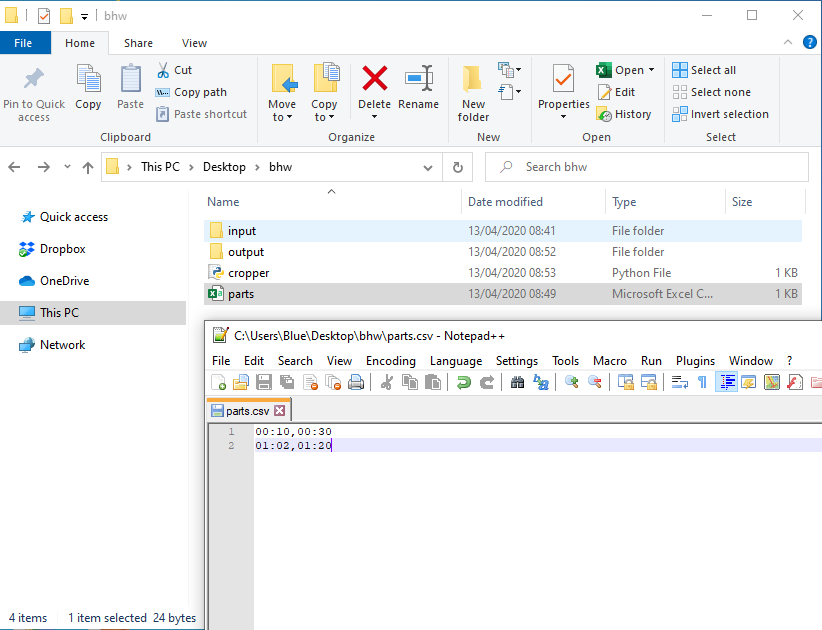
Task: Click Redo arrow in Notepad++ toolbar
Action: 487,382
